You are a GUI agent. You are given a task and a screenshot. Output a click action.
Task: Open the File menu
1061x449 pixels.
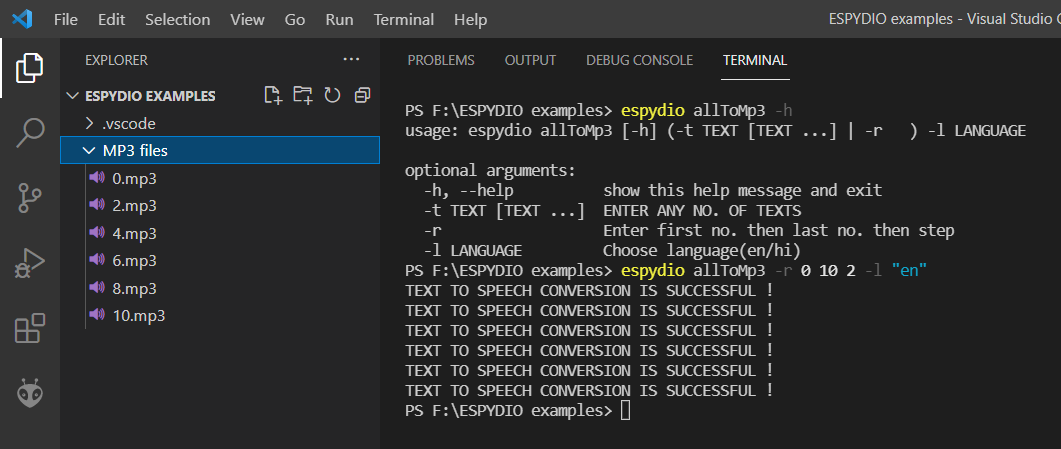click(x=66, y=20)
